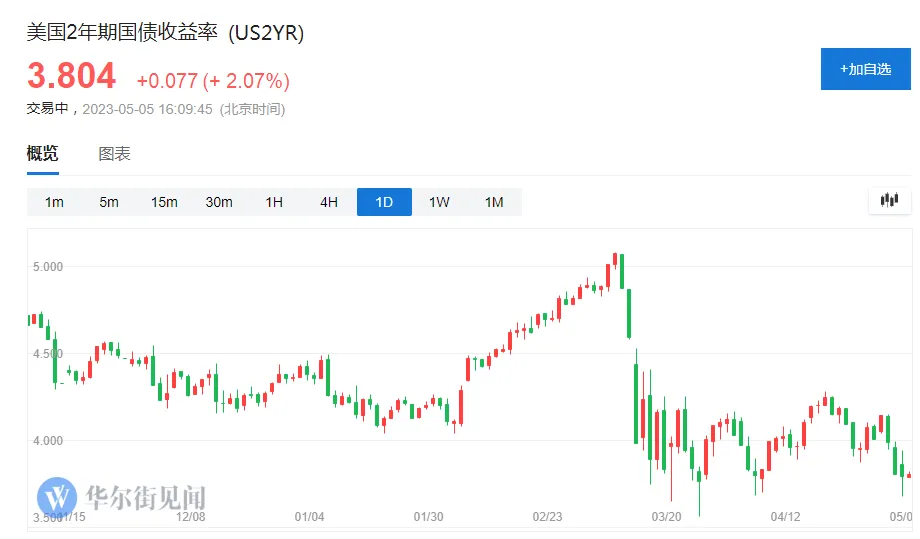
Task: Click the 3.804 current yield value
Action: (x=71, y=76)
